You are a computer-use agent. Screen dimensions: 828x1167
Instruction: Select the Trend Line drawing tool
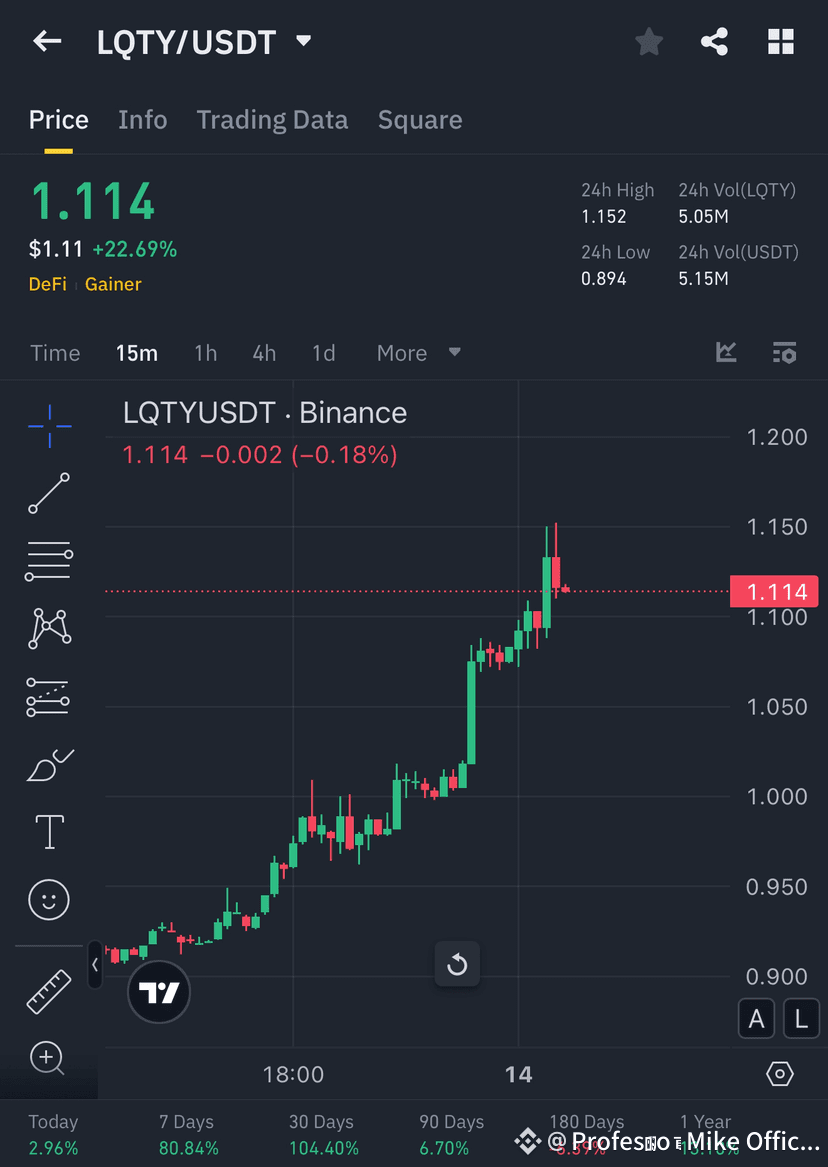click(49, 493)
